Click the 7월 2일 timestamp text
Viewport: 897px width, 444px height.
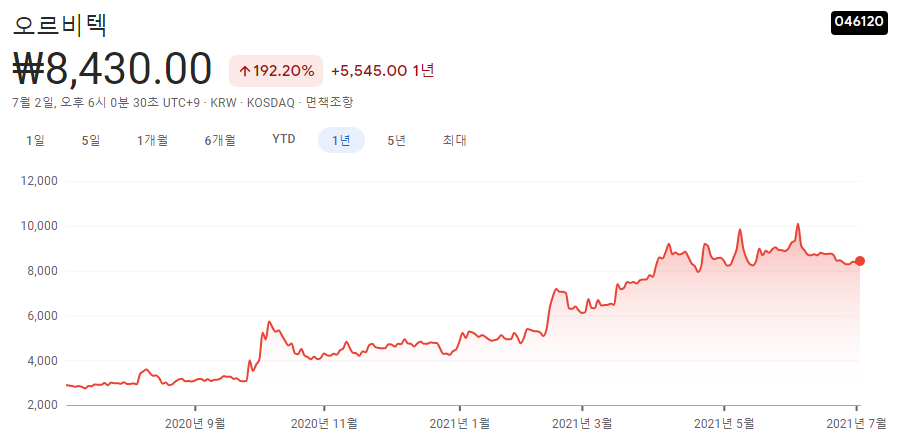[x=106, y=103]
